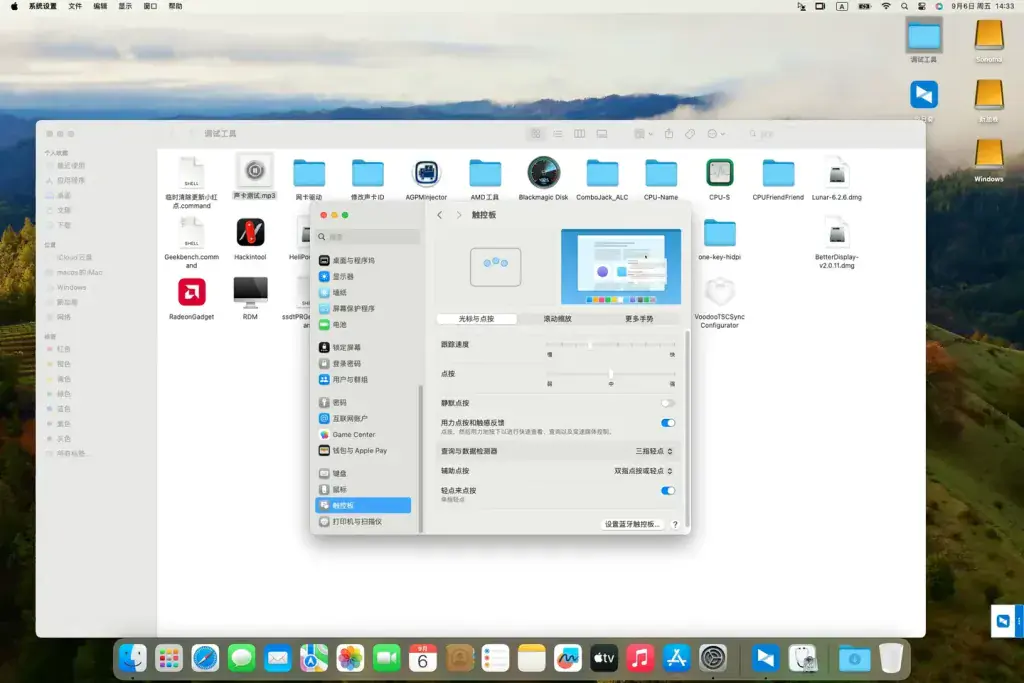Image resolution: width=1024 pixels, height=683 pixels.
Task: Switch Finder to list view
Action: coord(557,133)
